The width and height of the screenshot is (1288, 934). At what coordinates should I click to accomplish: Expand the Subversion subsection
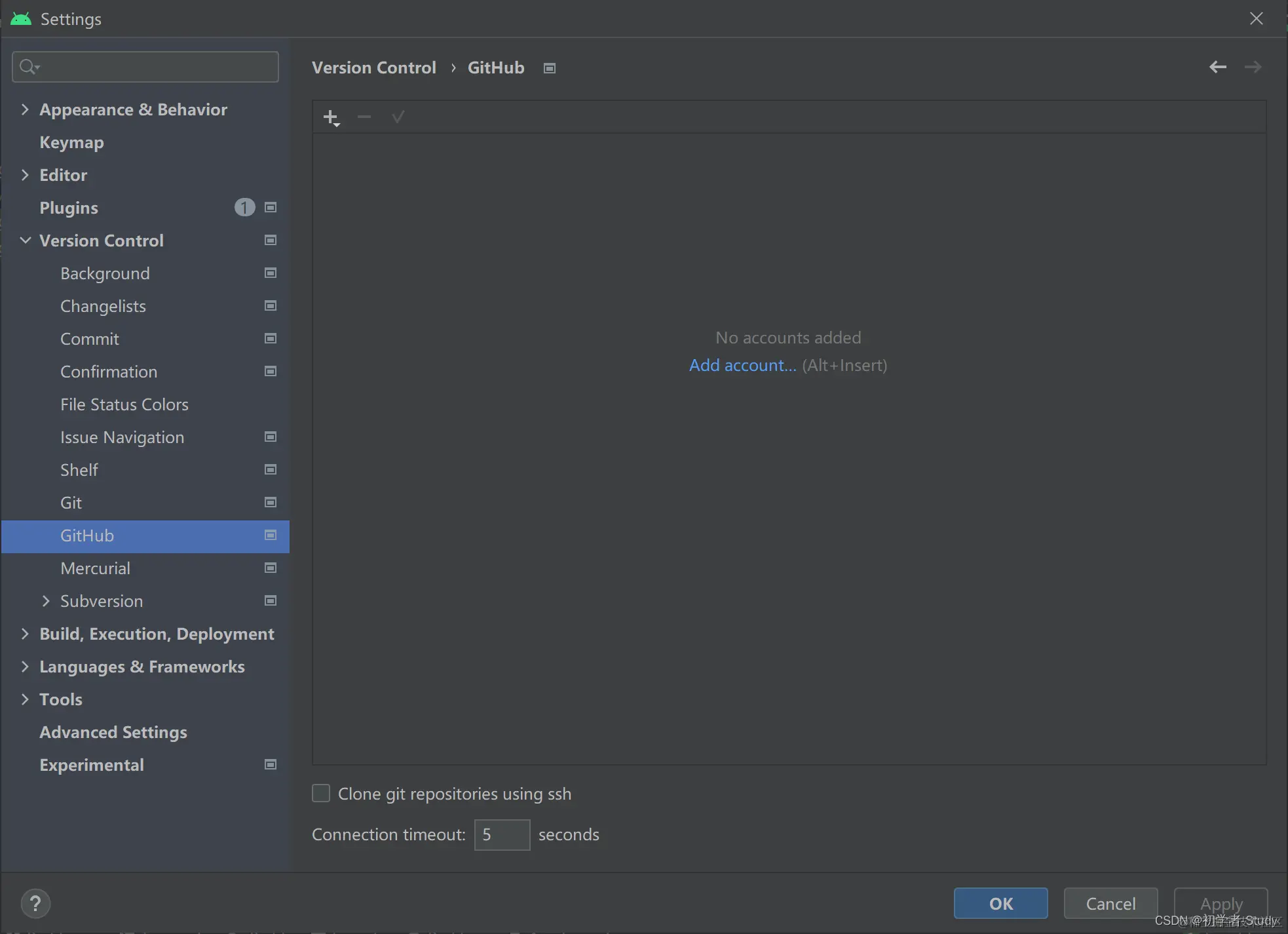[x=46, y=601]
